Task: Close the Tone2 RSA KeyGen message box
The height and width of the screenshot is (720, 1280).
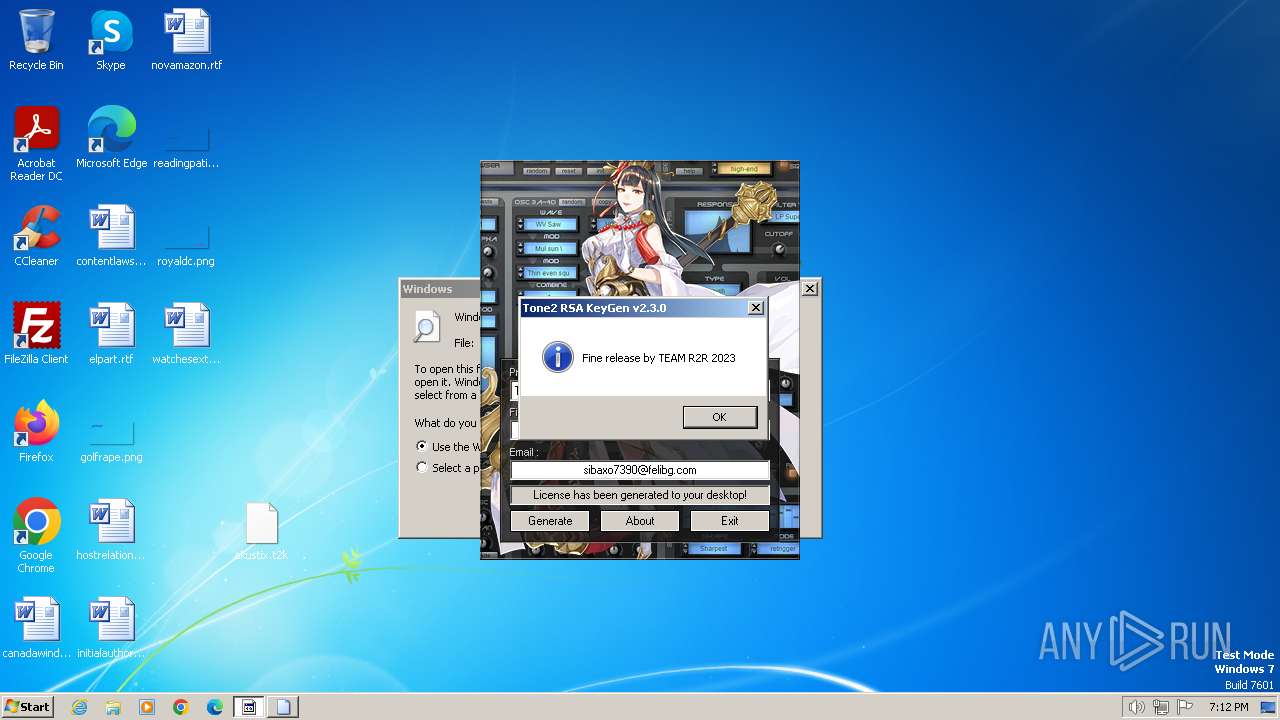Action: [x=756, y=308]
